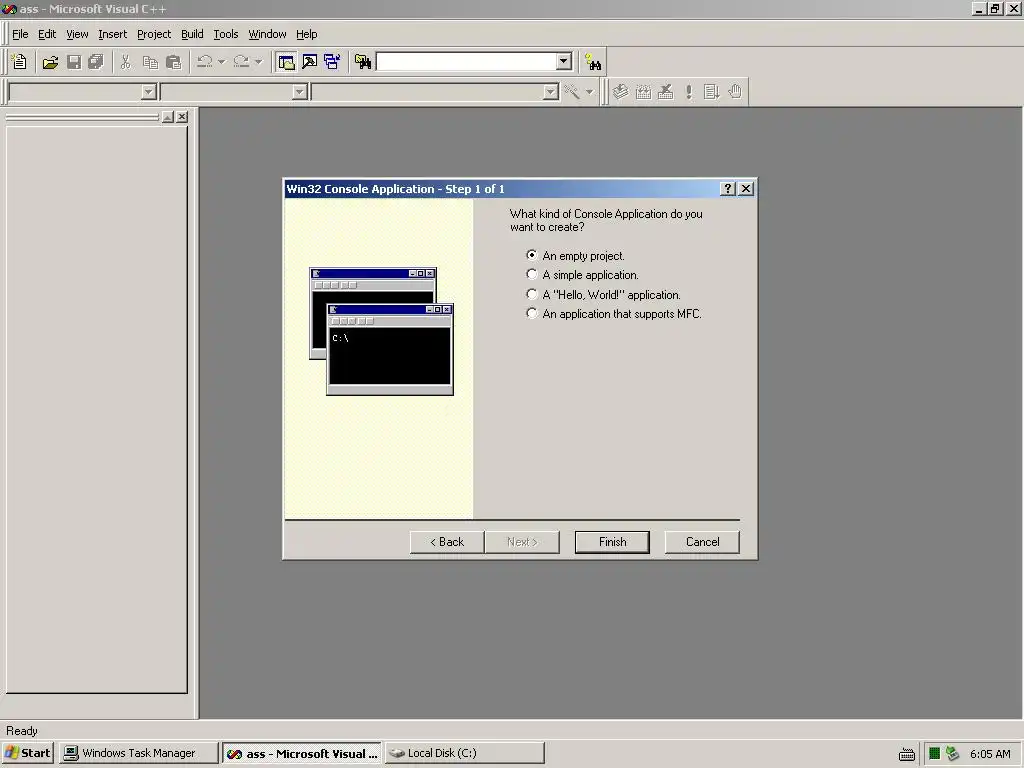
Task: Click the Compile icon in Build toolbar
Action: 620,92
